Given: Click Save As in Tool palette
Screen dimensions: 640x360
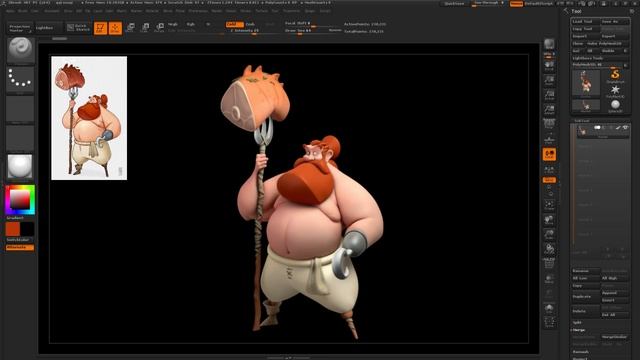Looking at the screenshot, I should (614, 21).
